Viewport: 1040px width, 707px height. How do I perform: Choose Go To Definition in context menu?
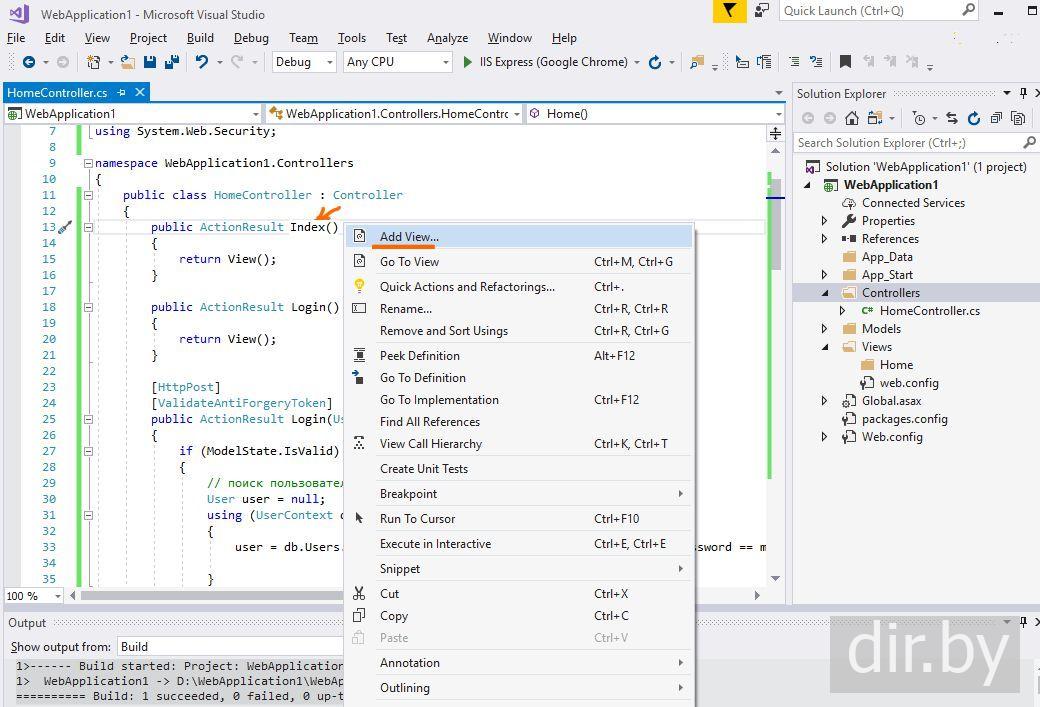tap(422, 378)
